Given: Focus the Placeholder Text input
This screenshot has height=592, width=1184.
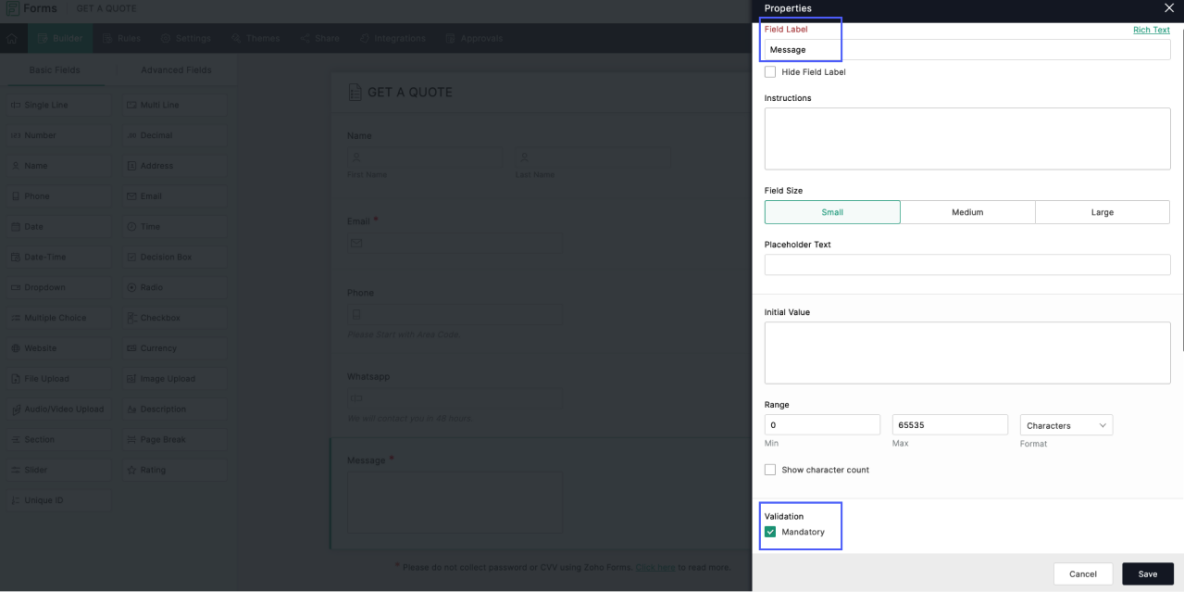Looking at the screenshot, I should click(967, 265).
